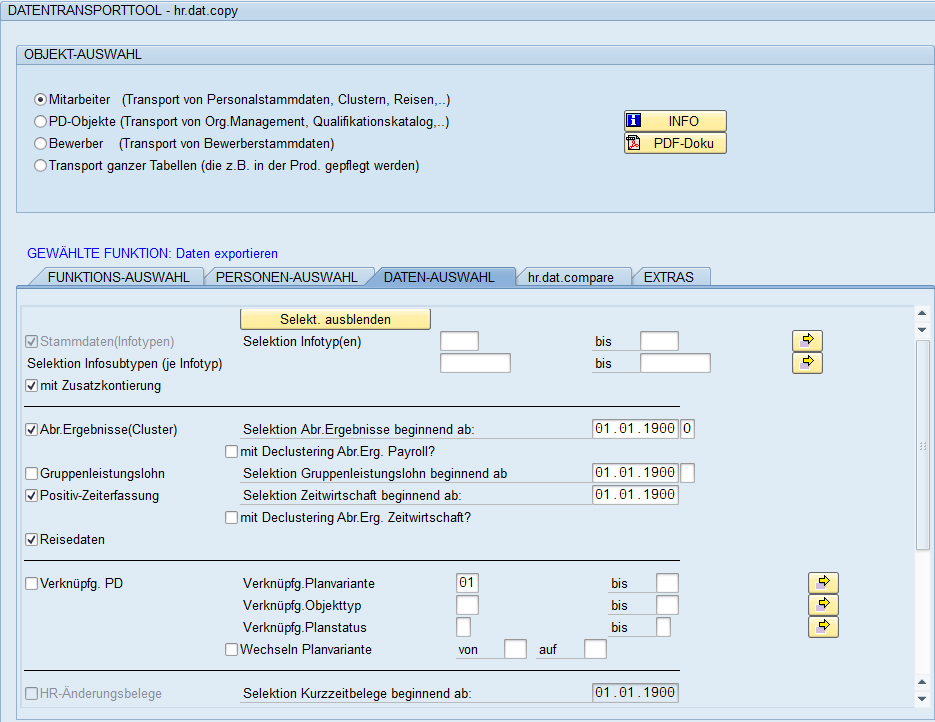Click the DATENTRANSPORTTOOL - hr.dat.copy title
The image size is (935, 722).
point(122,11)
